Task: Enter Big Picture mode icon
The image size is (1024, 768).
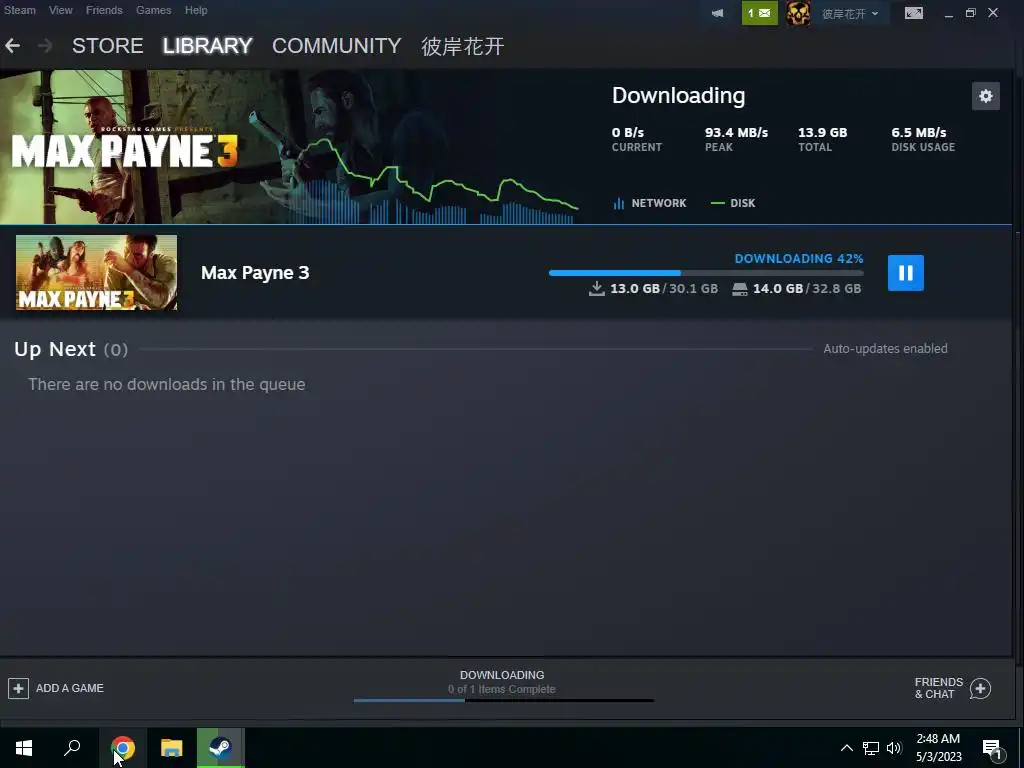Action: [914, 13]
